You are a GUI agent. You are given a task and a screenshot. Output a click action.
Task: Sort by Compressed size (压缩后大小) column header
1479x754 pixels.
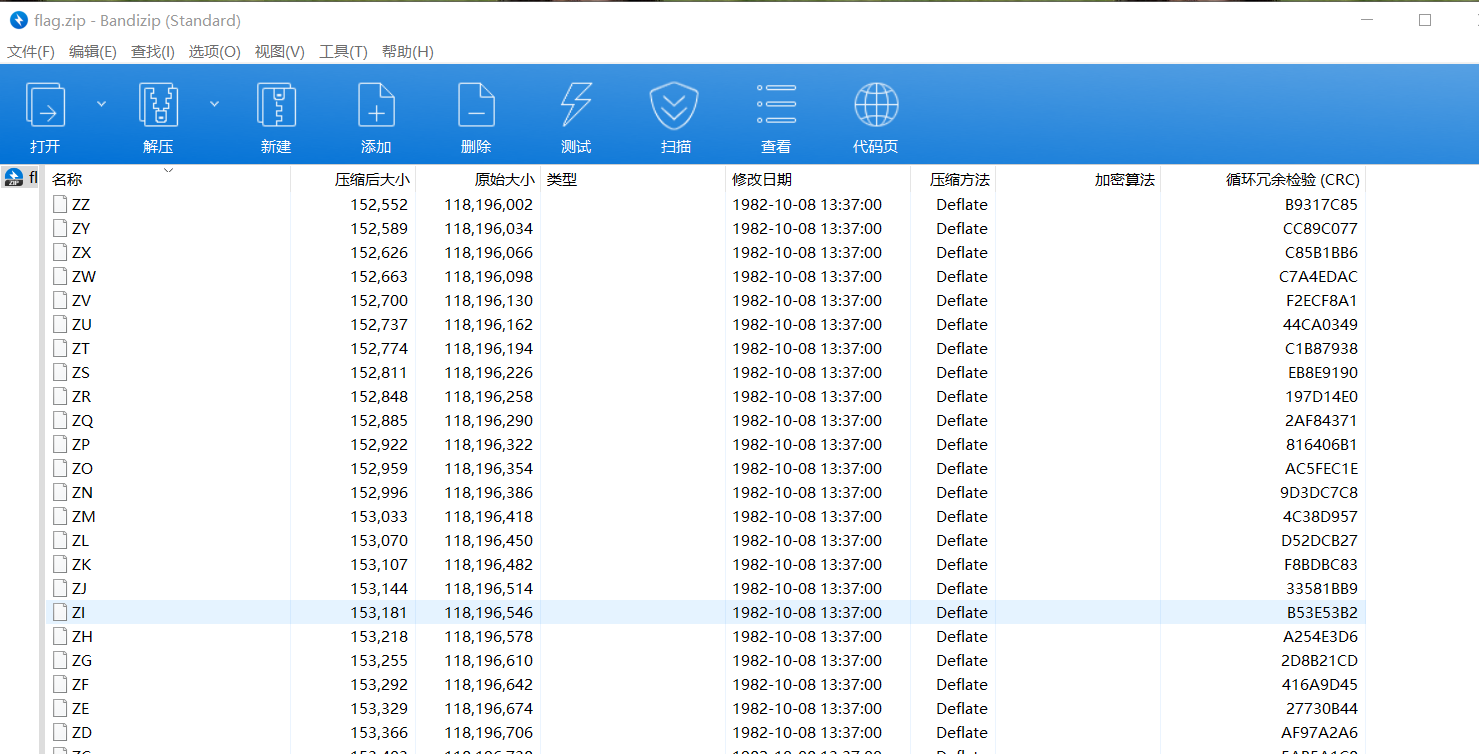[x=372, y=180]
